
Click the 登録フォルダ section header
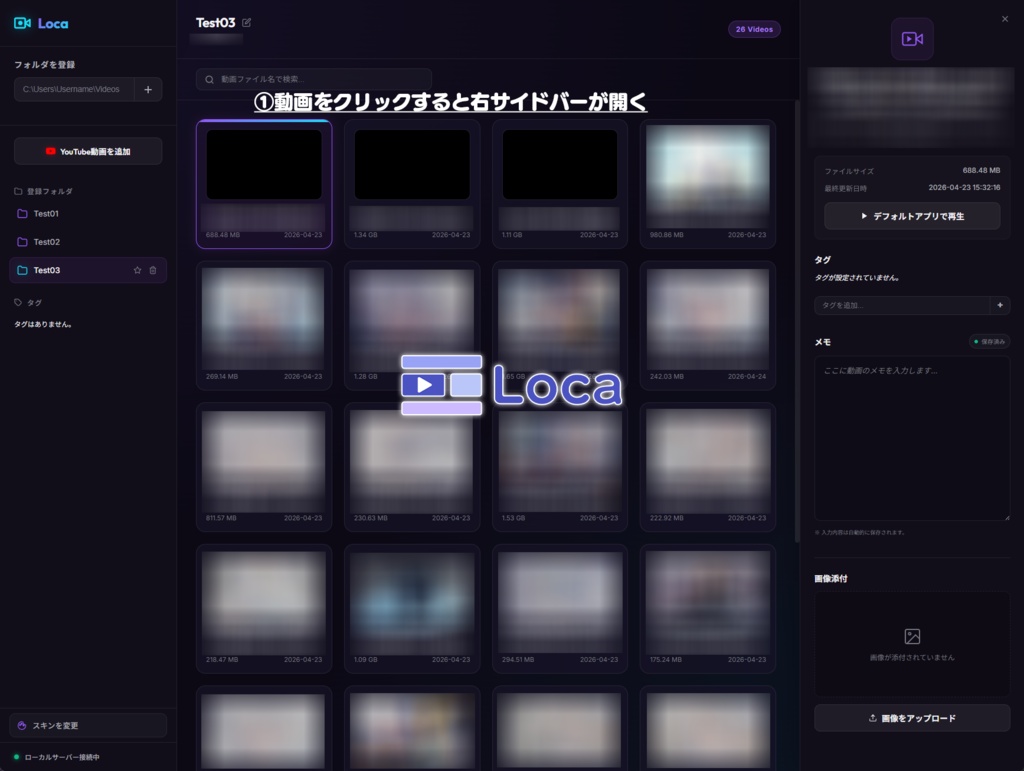coord(44,191)
